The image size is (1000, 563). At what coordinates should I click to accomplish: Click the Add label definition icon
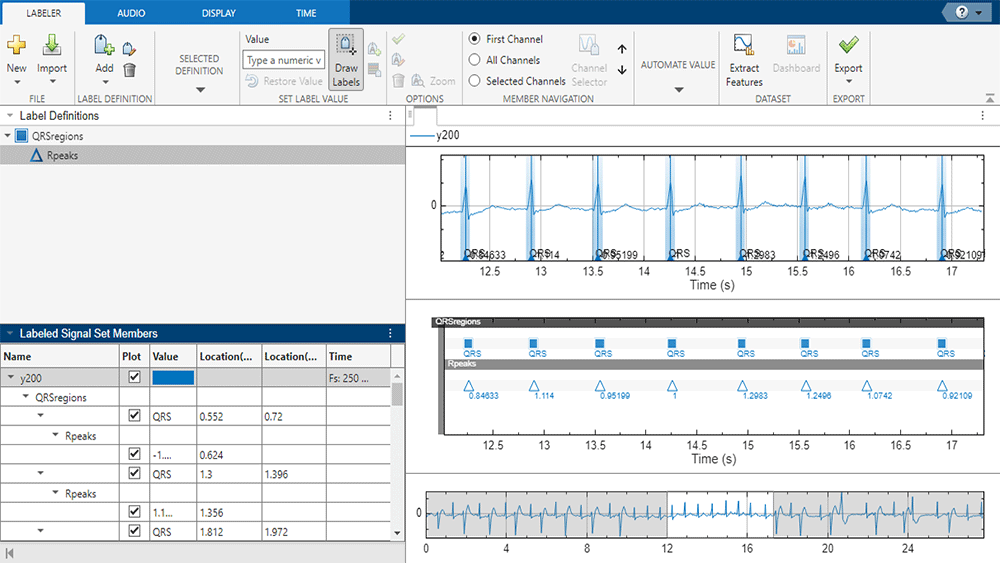pos(104,46)
